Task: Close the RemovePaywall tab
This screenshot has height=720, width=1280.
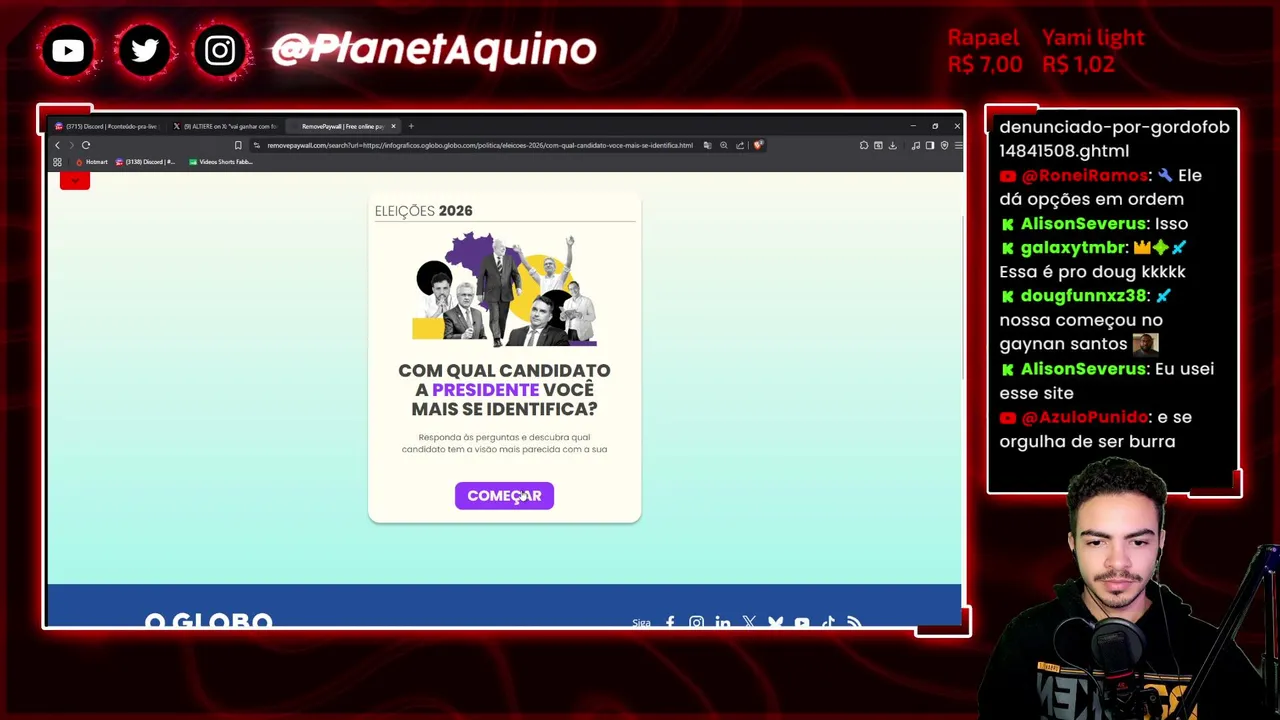Action: (393, 126)
